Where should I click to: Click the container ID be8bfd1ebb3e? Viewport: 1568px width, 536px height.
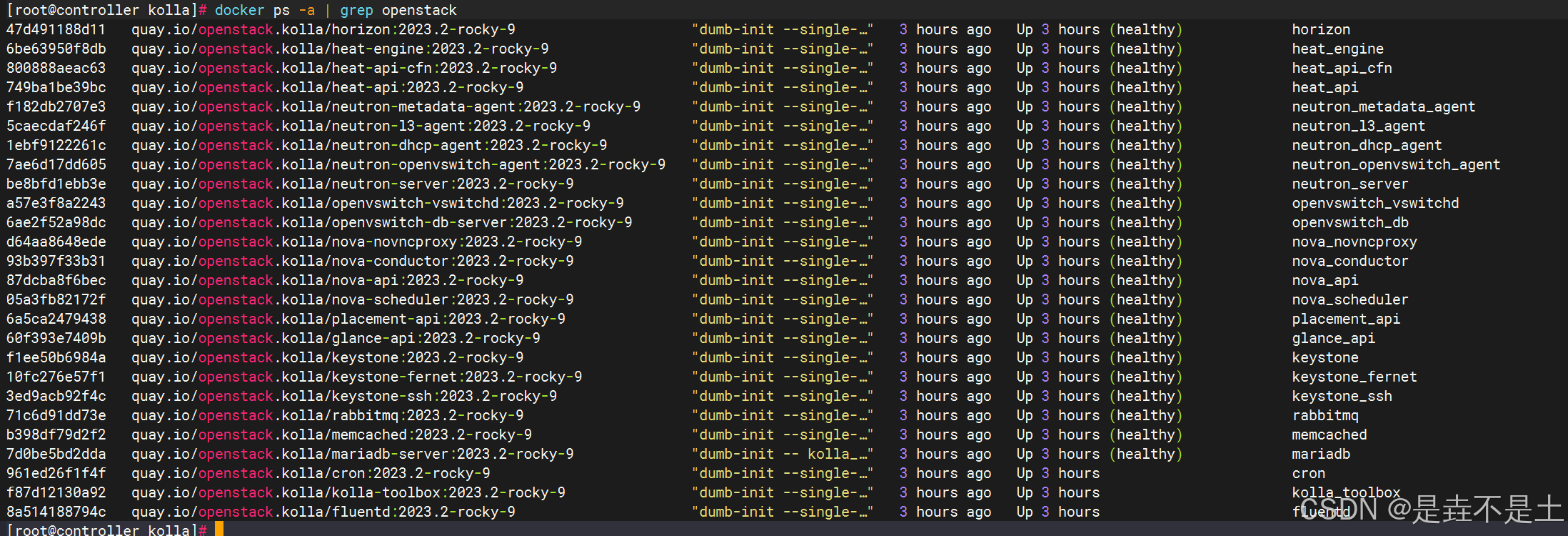click(56, 184)
